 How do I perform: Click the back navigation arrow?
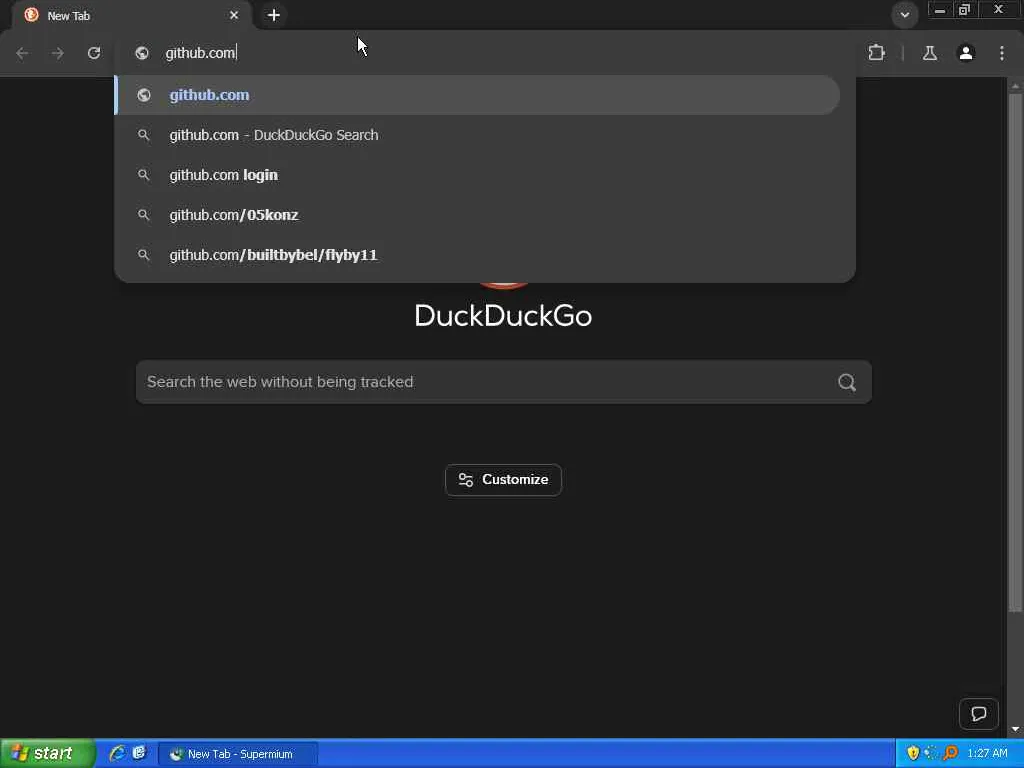pos(22,53)
